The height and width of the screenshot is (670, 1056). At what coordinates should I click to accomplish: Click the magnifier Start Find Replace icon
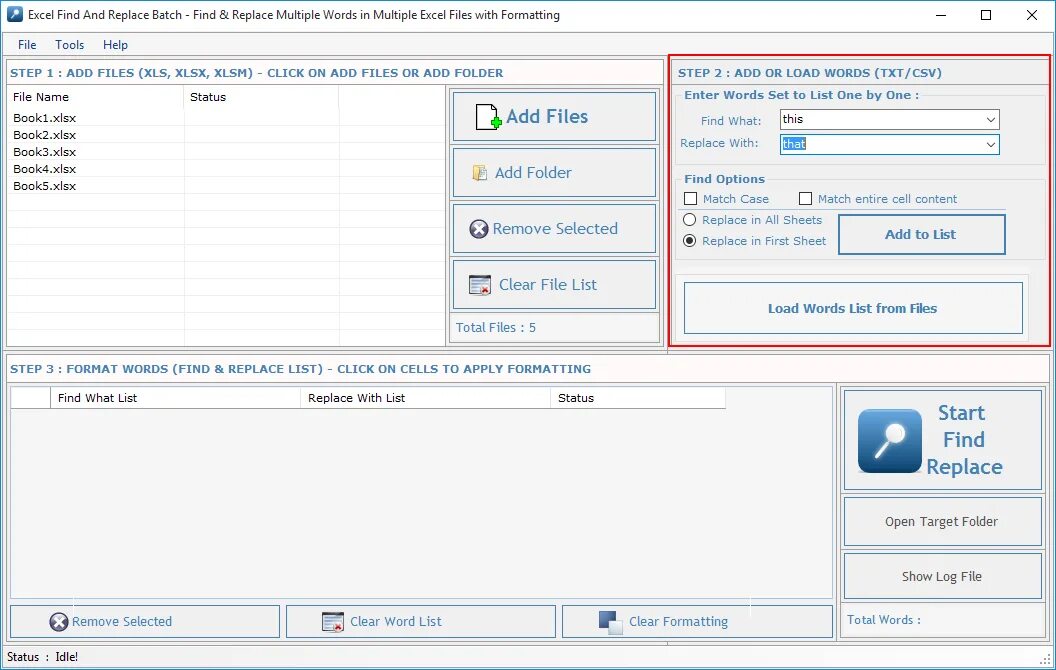pos(890,440)
